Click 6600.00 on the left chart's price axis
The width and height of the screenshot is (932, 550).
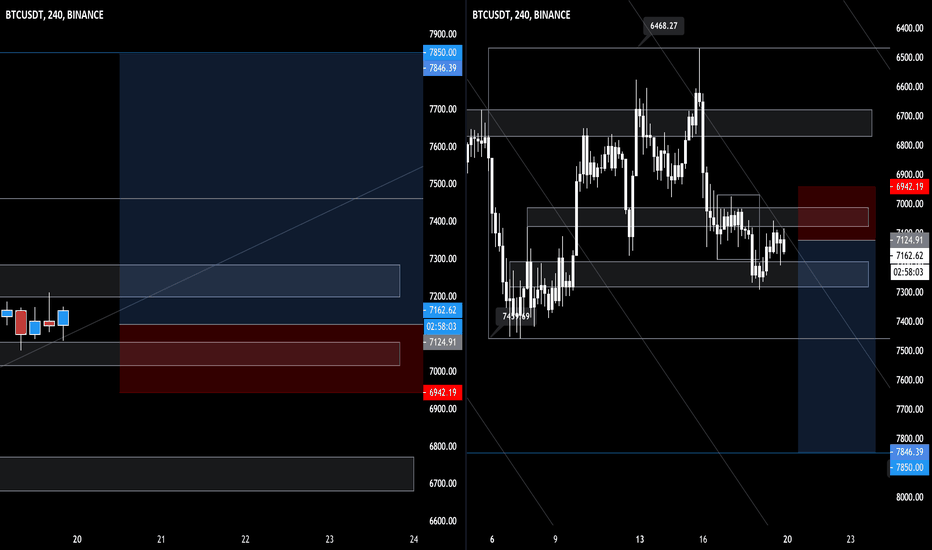tap(443, 521)
